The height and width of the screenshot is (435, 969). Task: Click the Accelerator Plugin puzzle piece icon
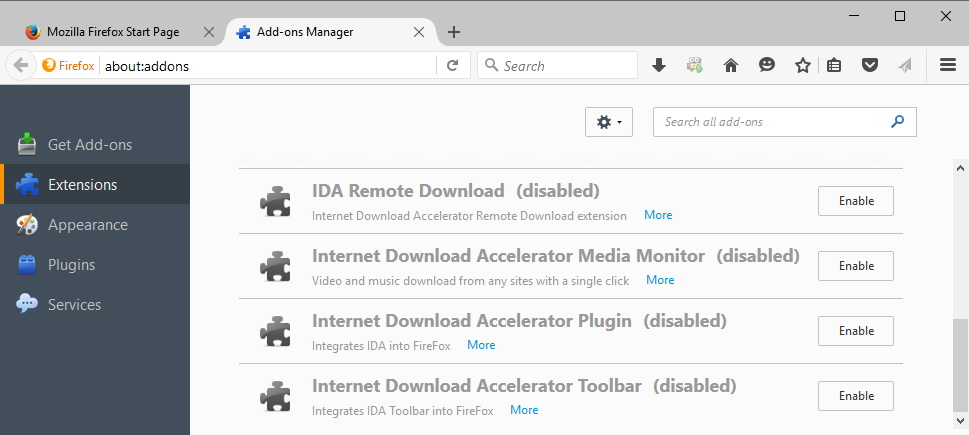coord(276,331)
